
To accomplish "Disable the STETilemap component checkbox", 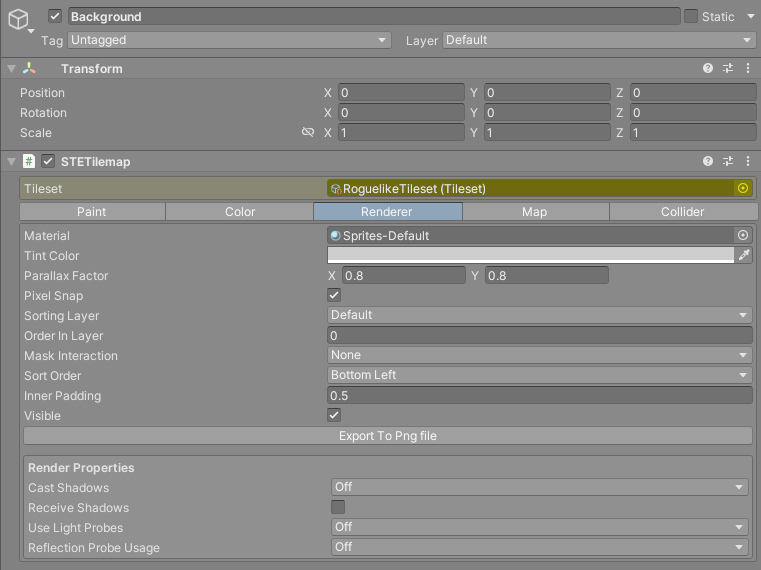I will [x=48, y=161].
